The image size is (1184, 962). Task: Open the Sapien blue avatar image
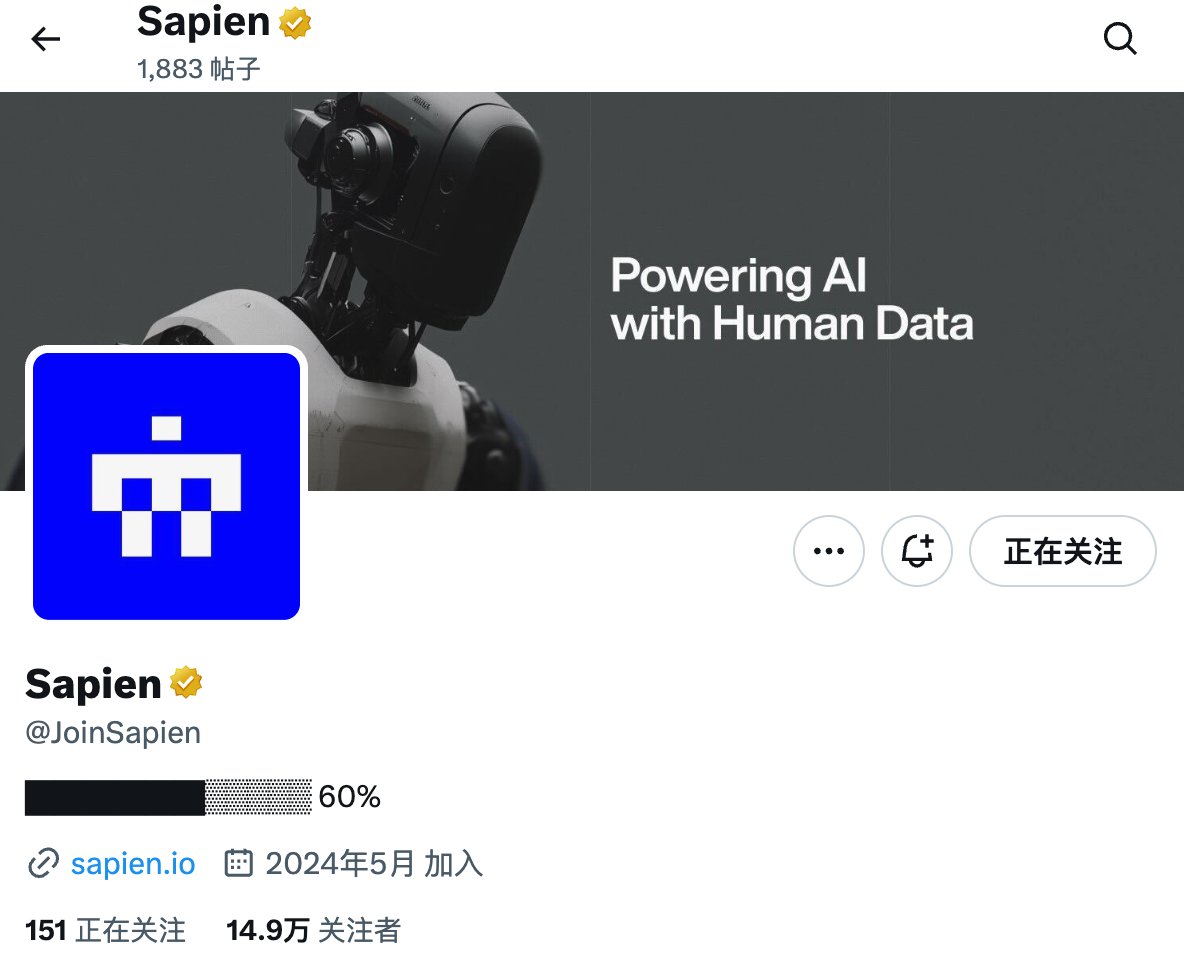[167, 486]
